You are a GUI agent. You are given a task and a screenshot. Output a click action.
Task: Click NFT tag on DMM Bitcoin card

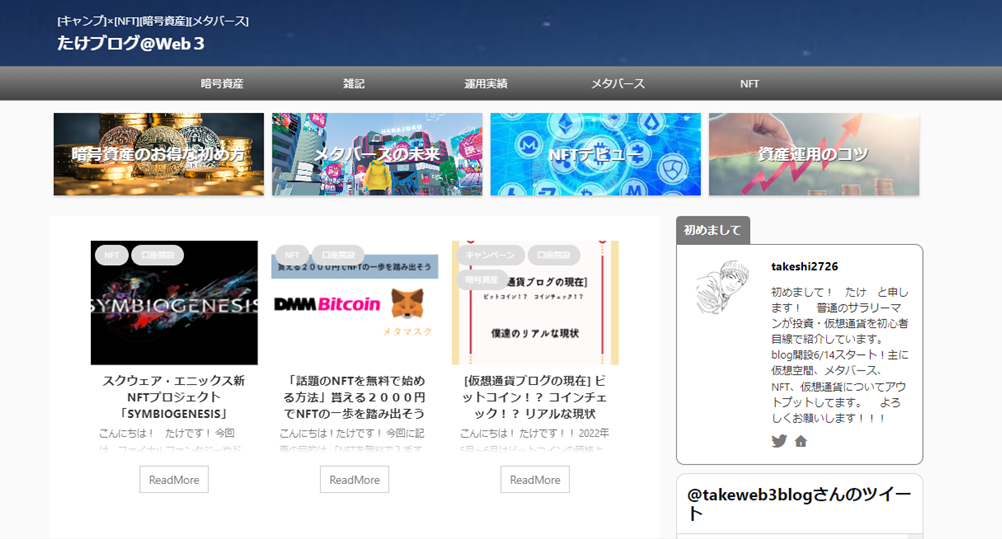[292, 254]
